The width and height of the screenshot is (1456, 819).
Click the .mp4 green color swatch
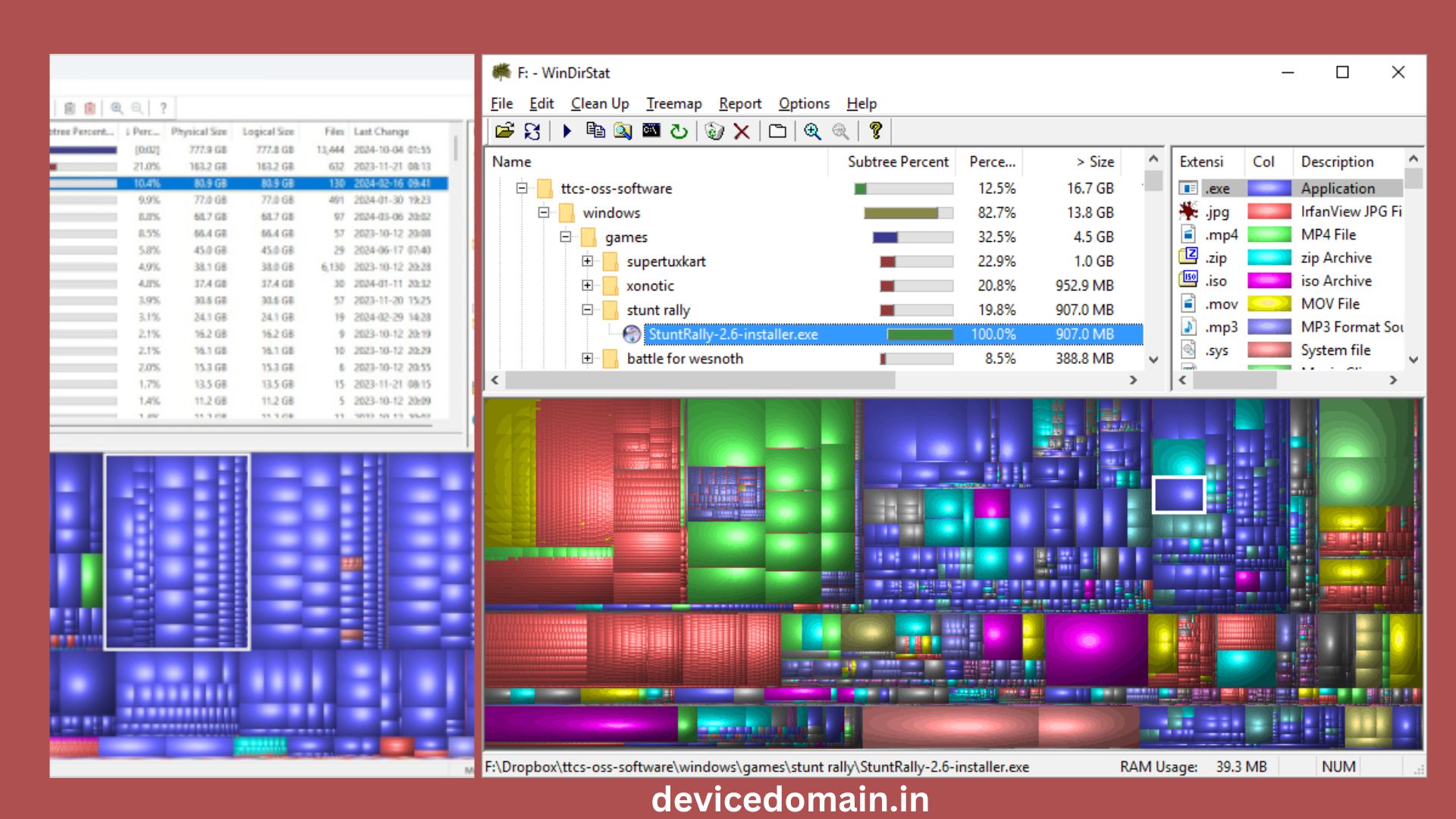click(x=1269, y=234)
